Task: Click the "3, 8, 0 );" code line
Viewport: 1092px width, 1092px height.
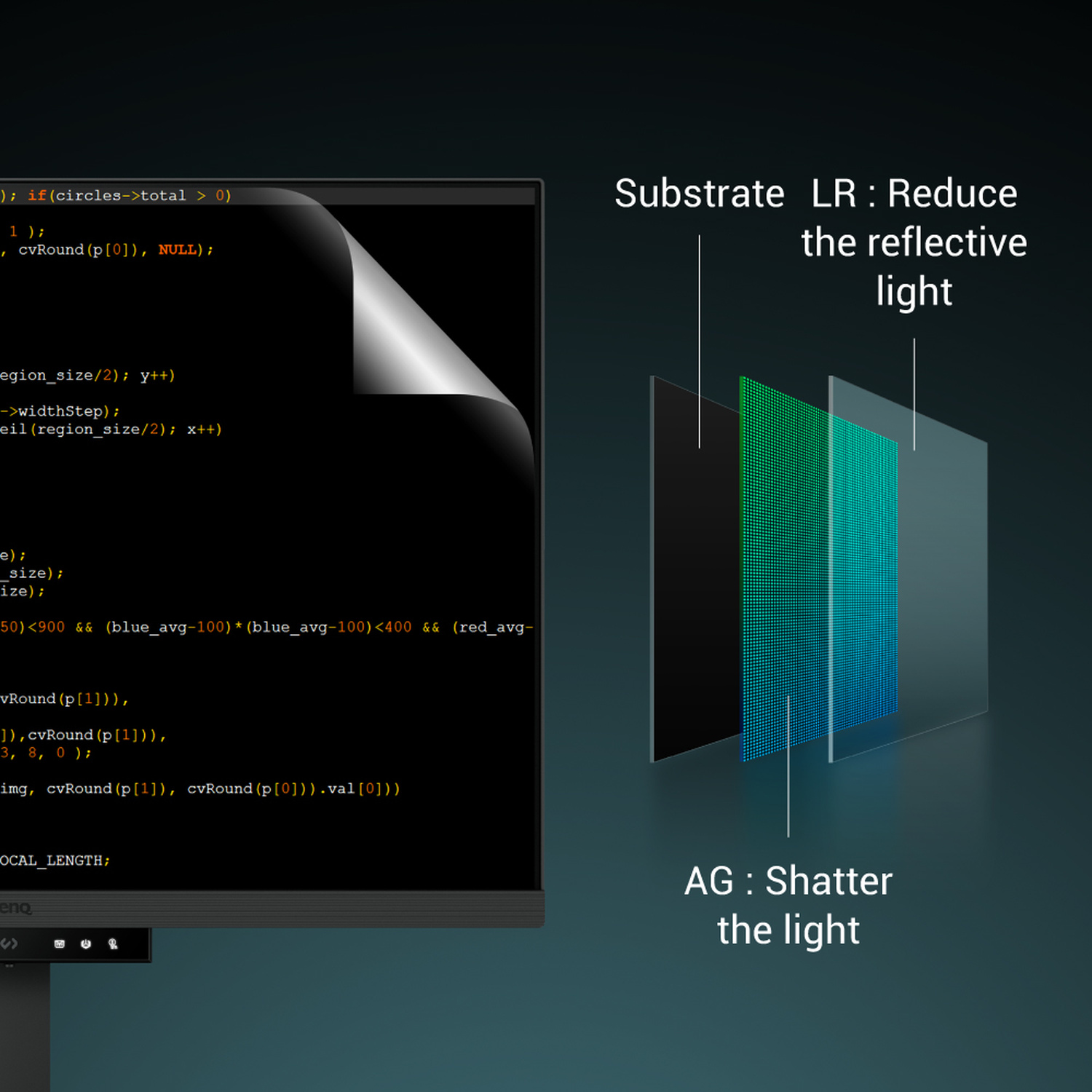Action: [x=46, y=753]
